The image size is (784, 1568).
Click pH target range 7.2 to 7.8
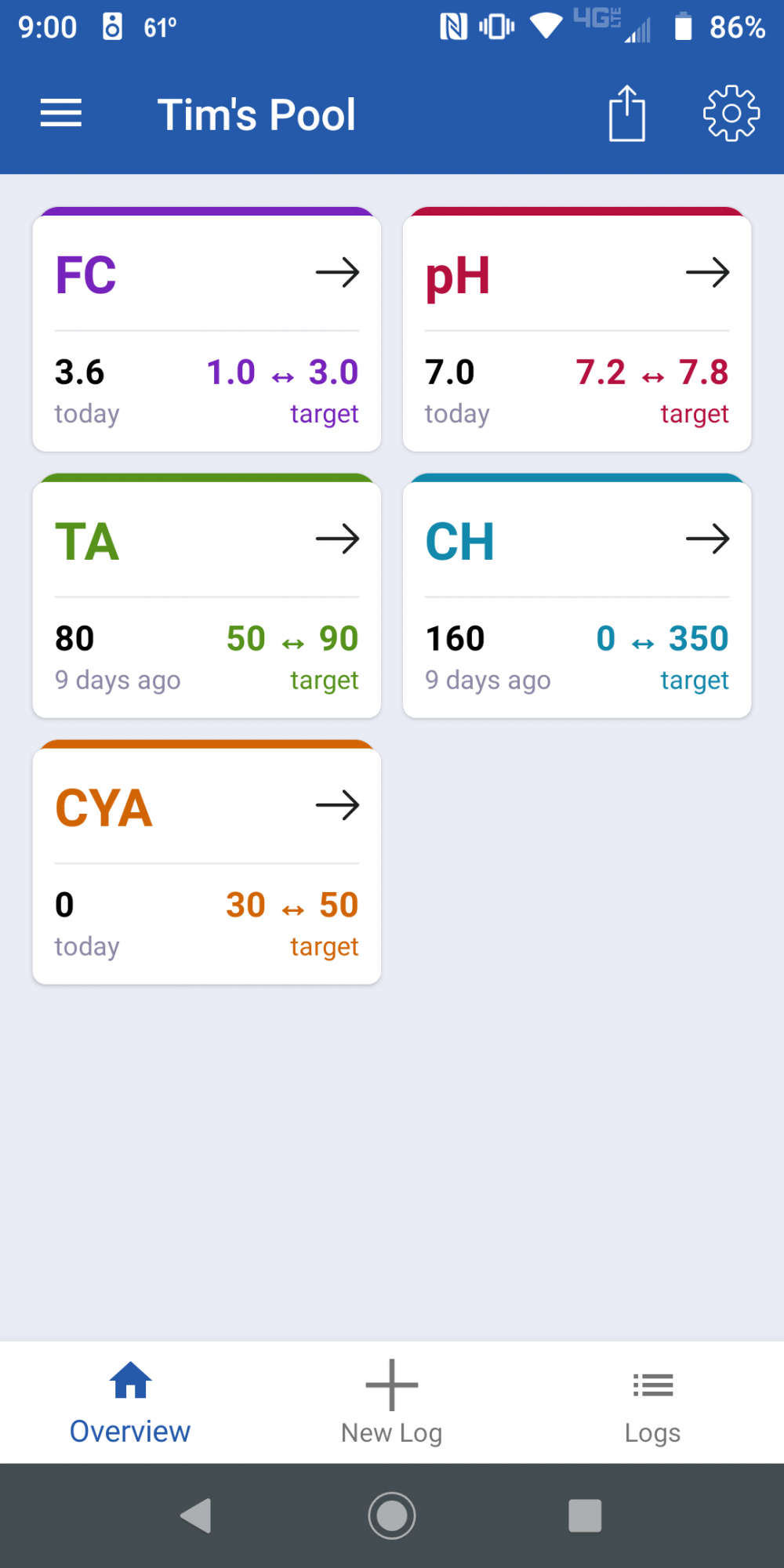(x=652, y=372)
